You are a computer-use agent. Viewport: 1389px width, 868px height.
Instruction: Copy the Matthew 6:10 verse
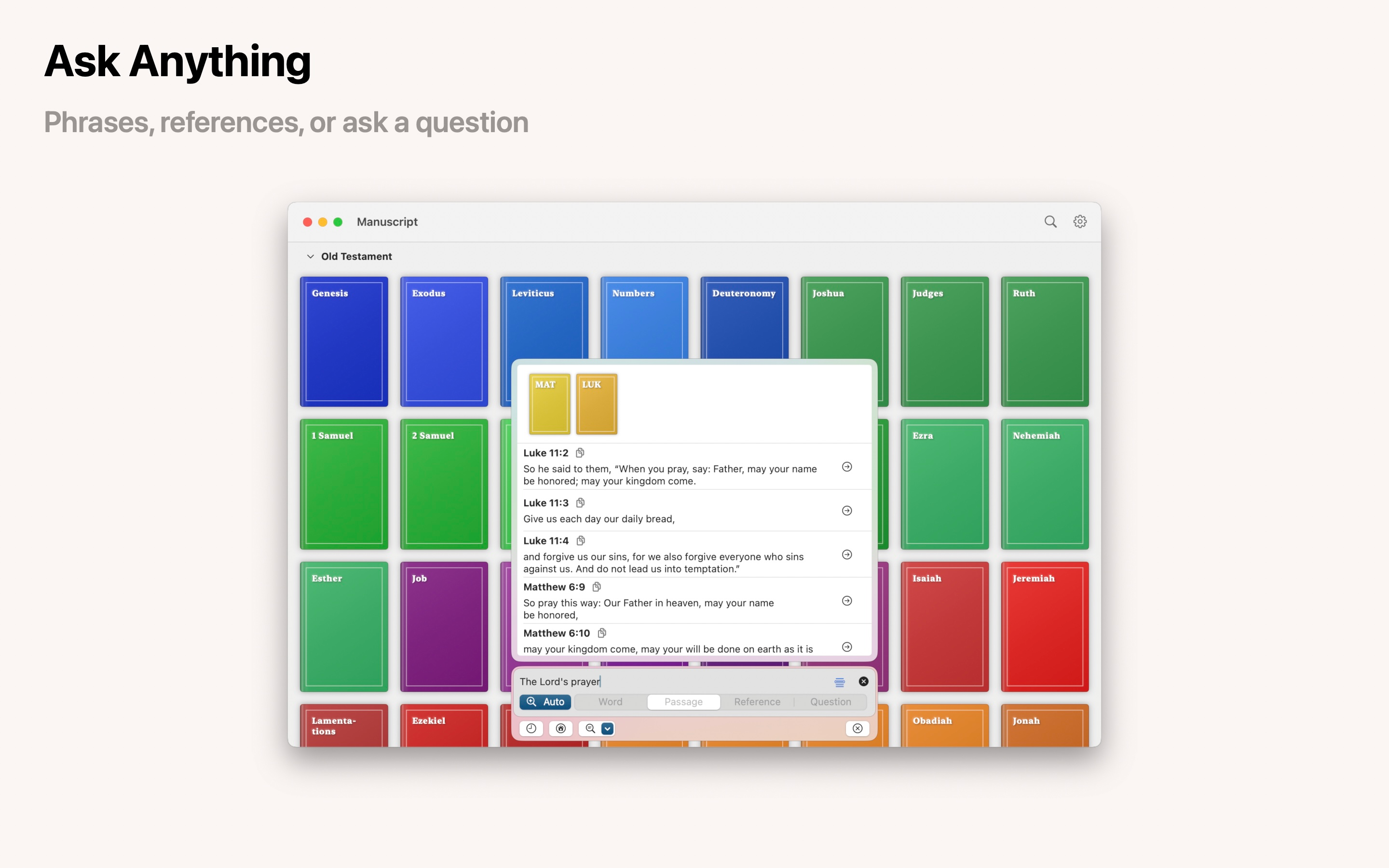click(601, 633)
